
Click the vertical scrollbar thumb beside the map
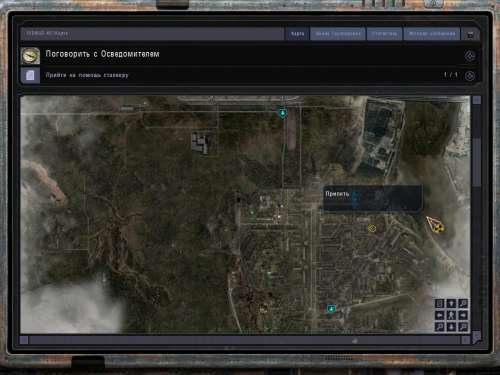click(477, 161)
